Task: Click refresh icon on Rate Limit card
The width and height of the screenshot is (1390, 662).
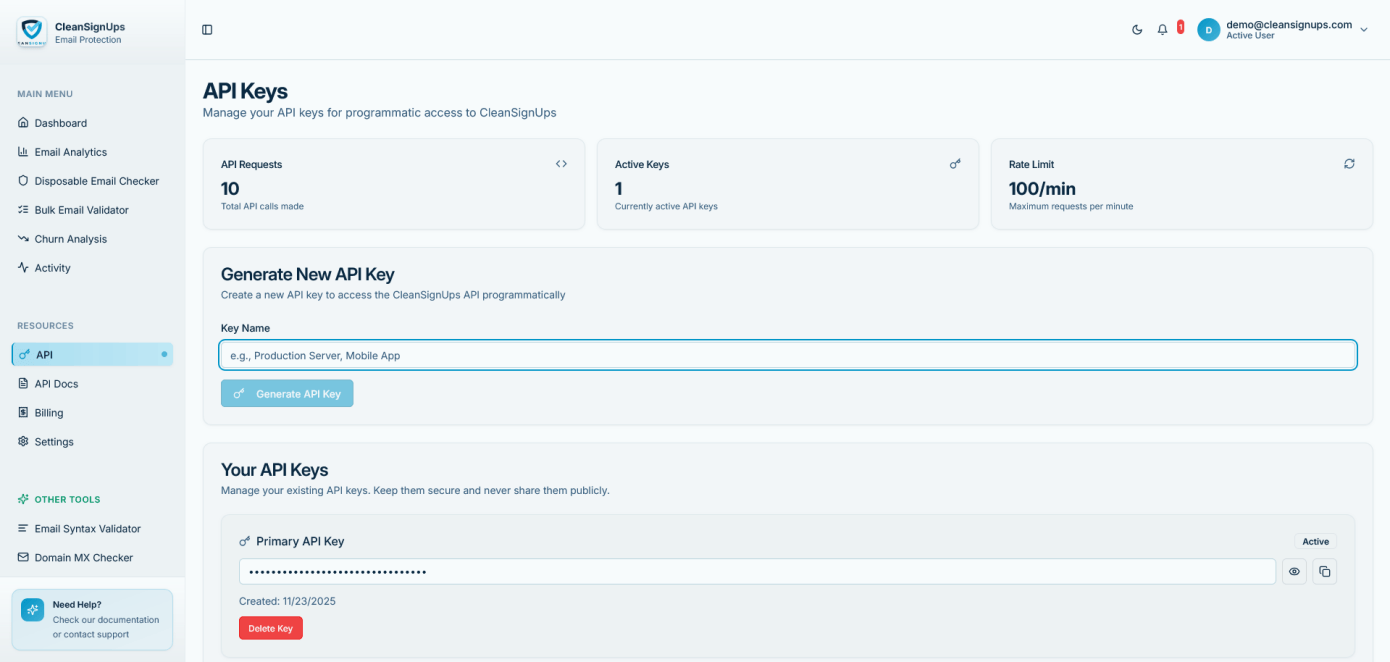Action: pos(1349,164)
